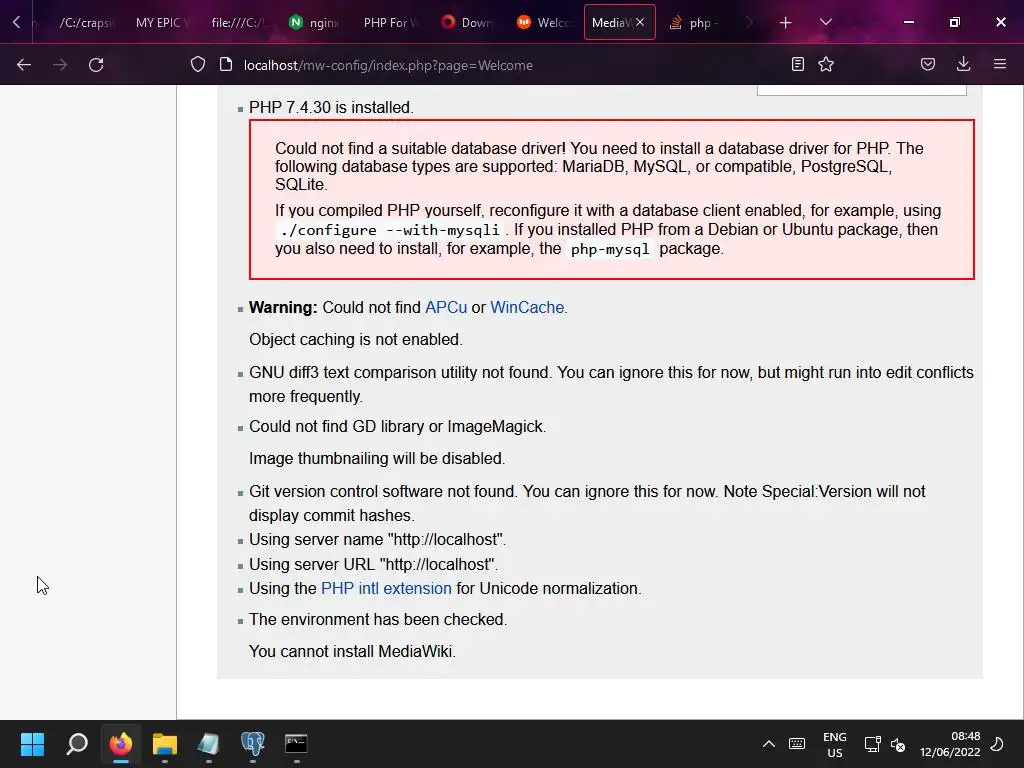This screenshot has width=1024, height=768.
Task: Toggle reader view icon
Action: click(x=797, y=64)
